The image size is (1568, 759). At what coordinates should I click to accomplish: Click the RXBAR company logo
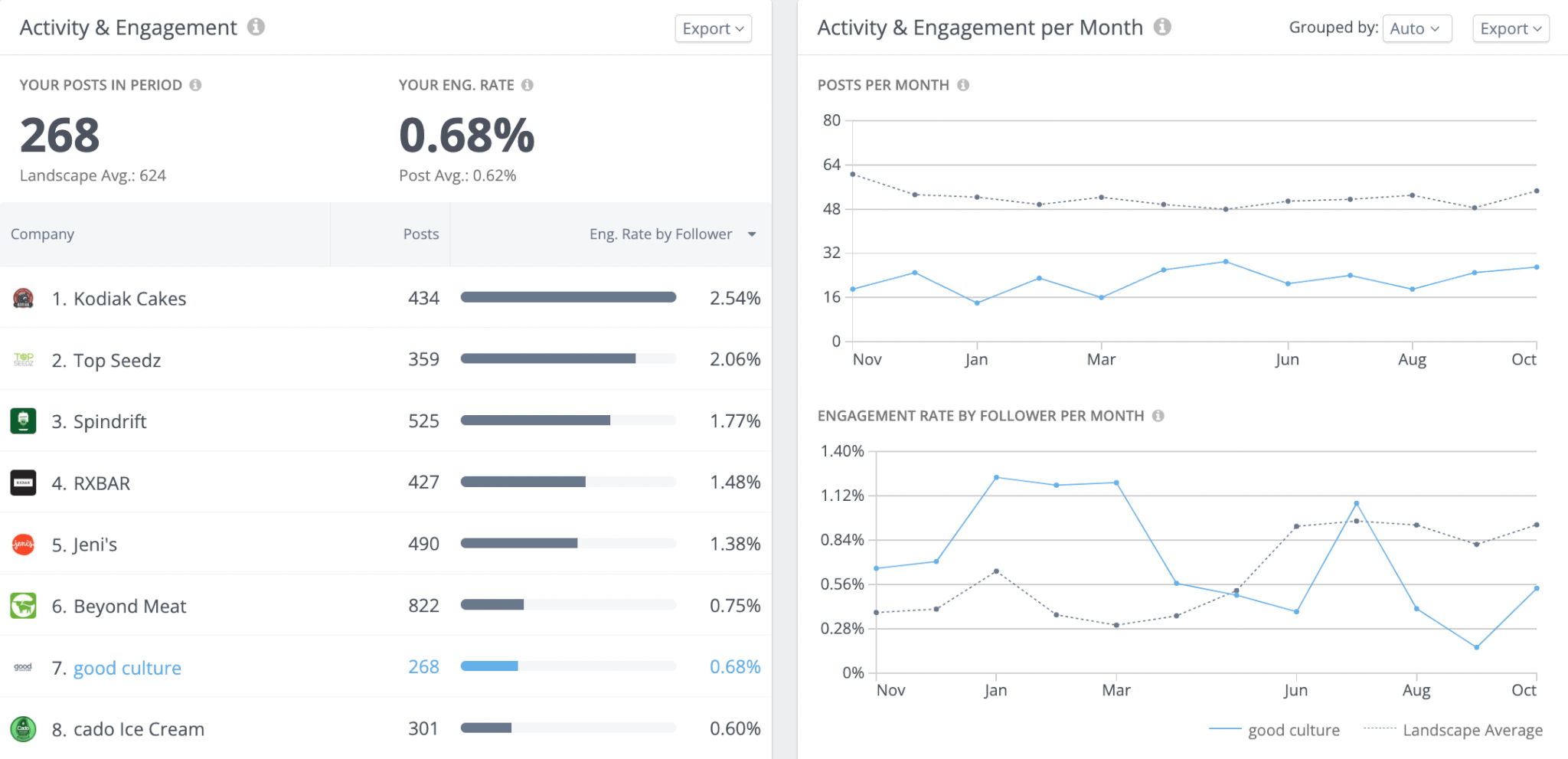(x=23, y=483)
